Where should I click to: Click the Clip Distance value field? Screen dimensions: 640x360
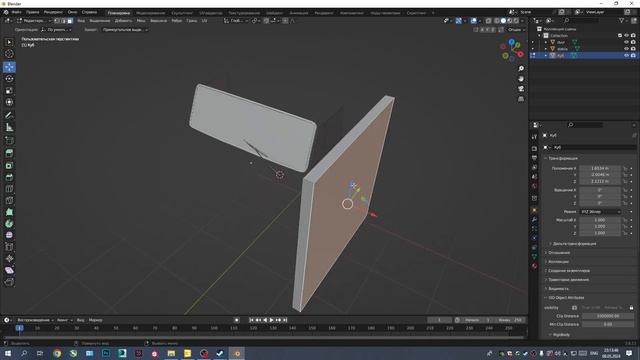point(608,316)
